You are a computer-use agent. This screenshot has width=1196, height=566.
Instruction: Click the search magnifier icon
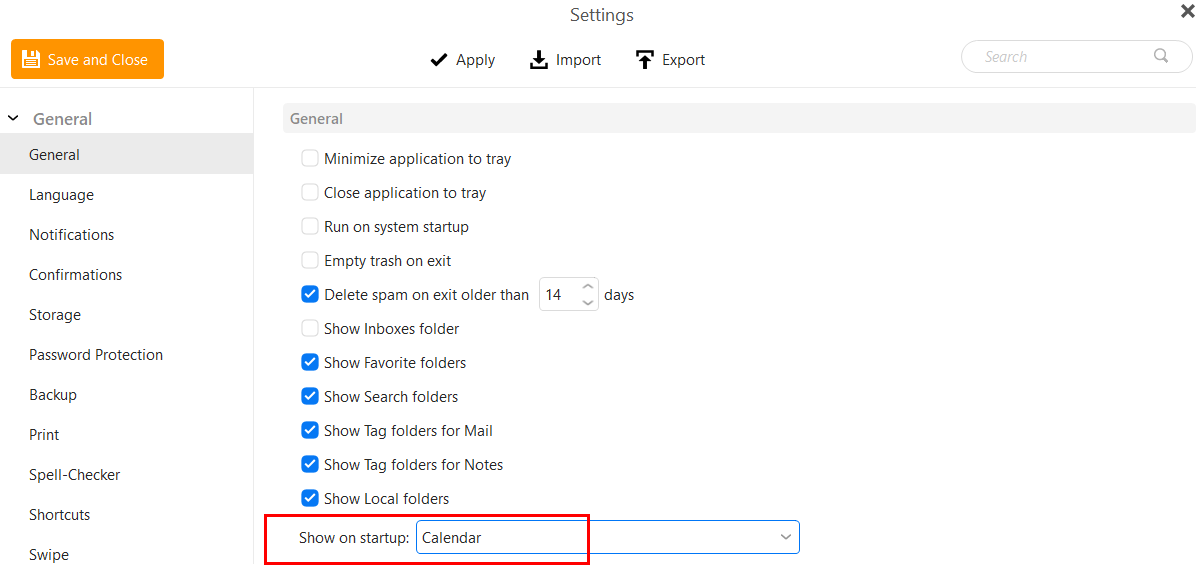(1161, 56)
